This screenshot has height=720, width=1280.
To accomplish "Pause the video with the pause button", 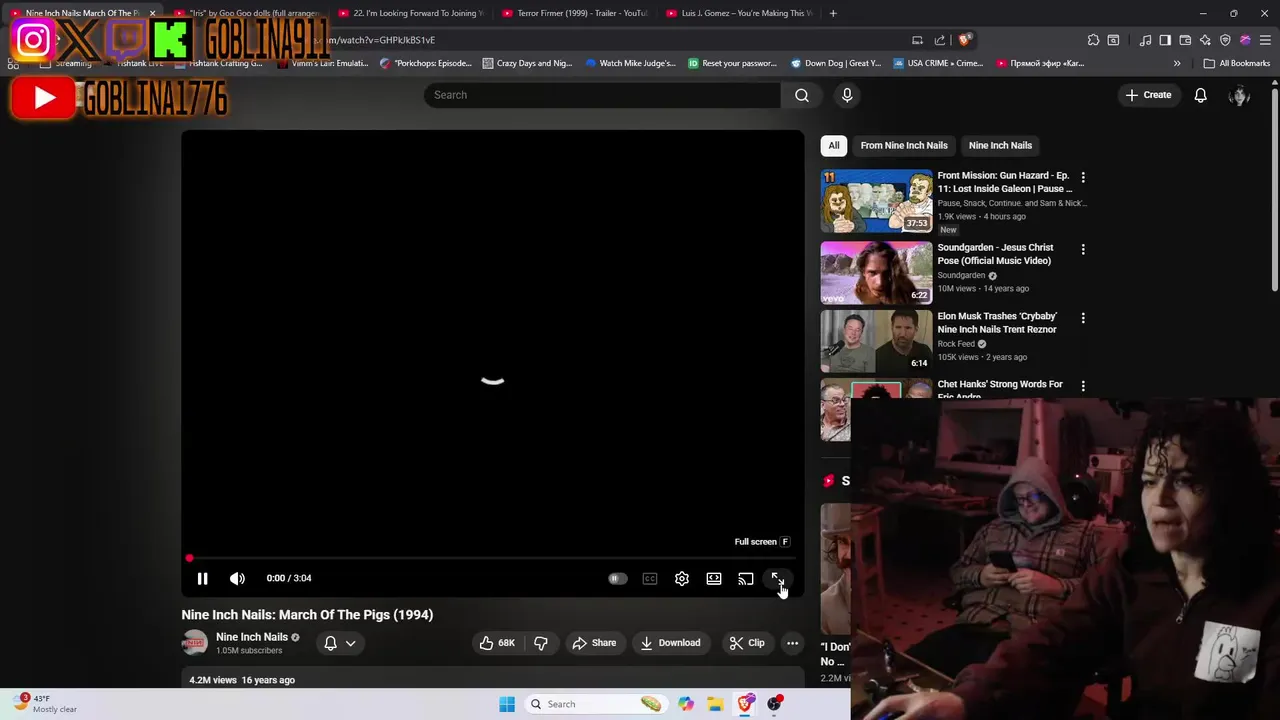I will [202, 578].
